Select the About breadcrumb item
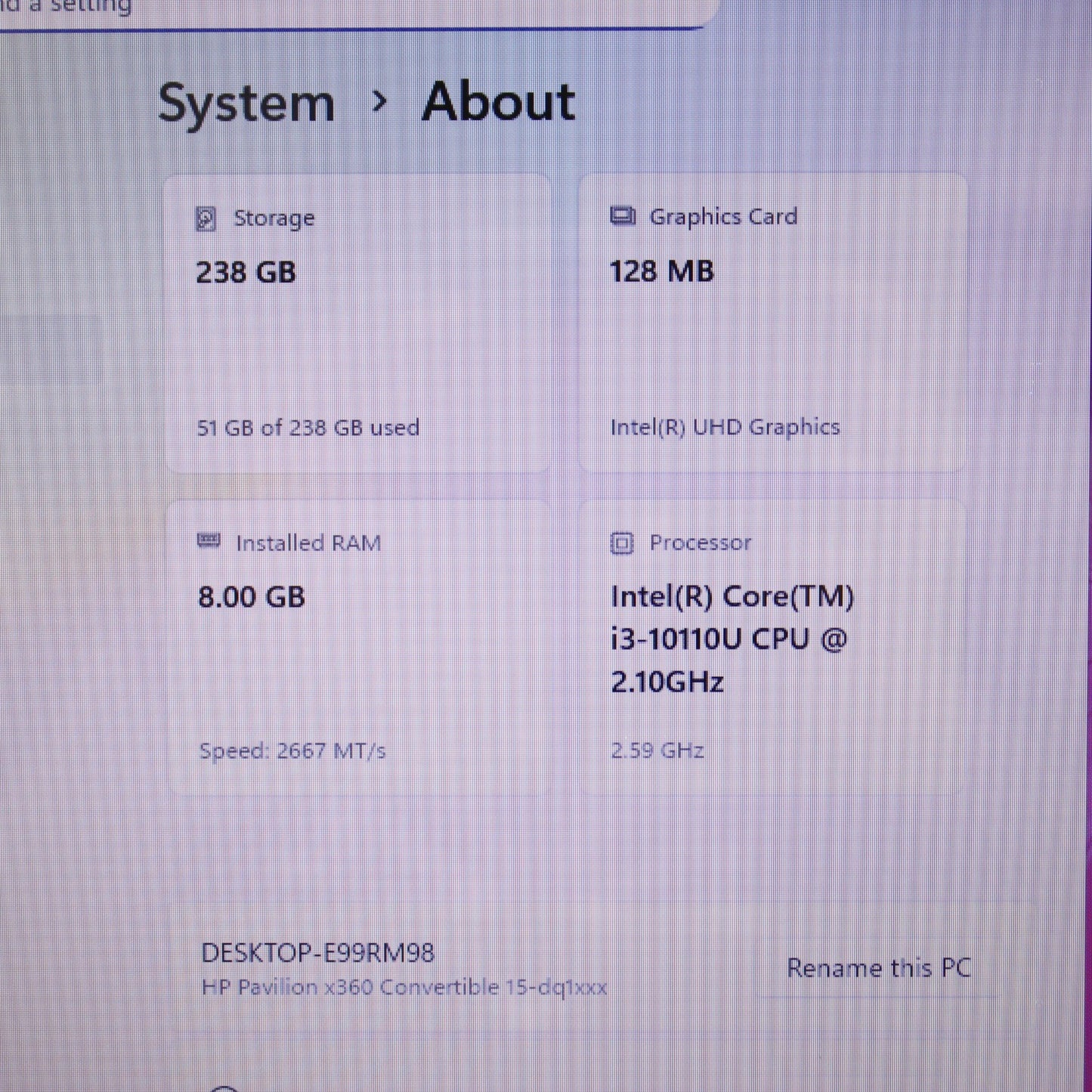The width and height of the screenshot is (1092, 1092). click(x=500, y=101)
